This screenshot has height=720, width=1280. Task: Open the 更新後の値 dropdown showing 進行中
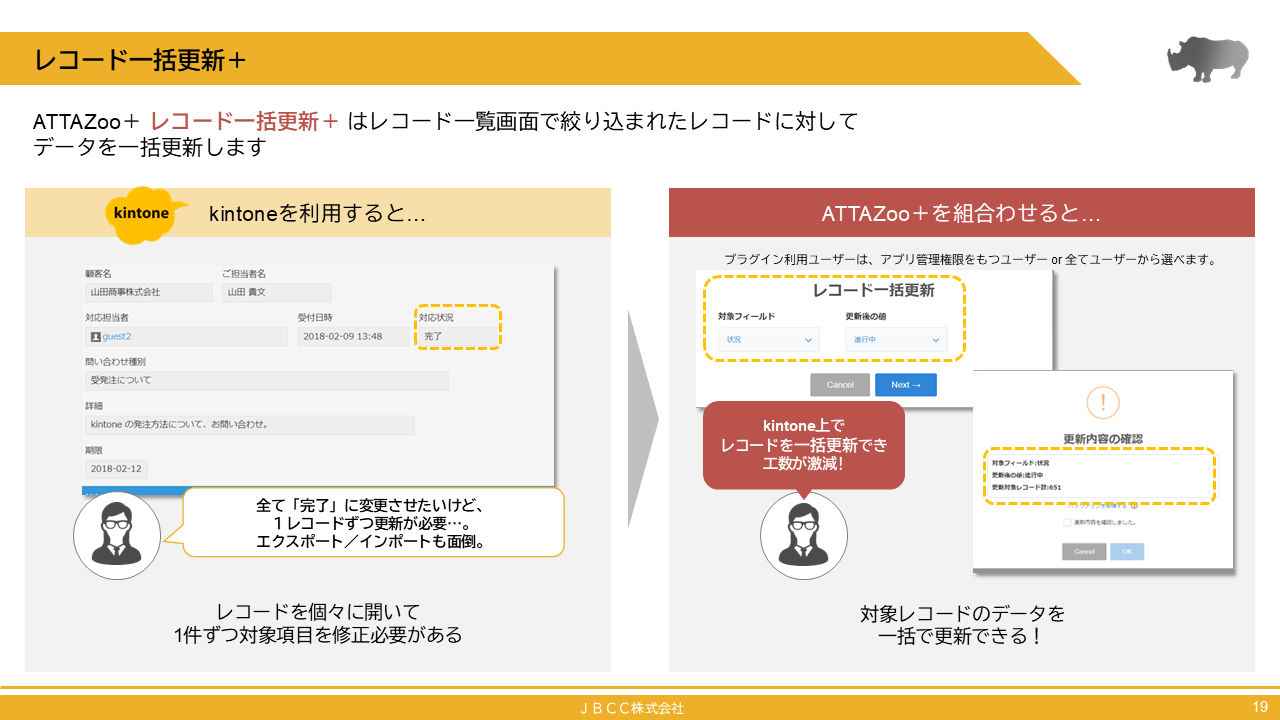[x=896, y=340]
